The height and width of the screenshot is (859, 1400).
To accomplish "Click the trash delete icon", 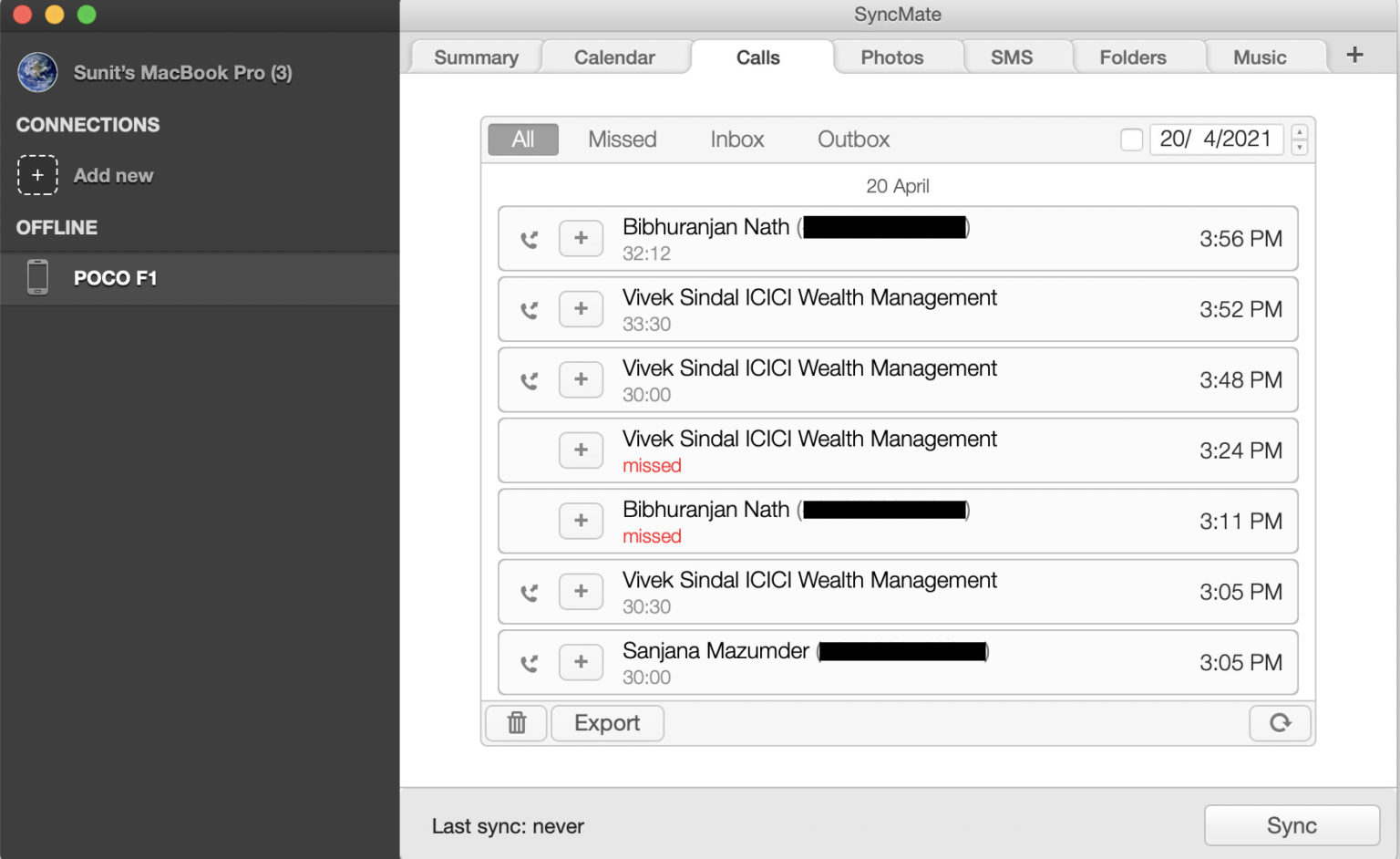I will (516, 723).
